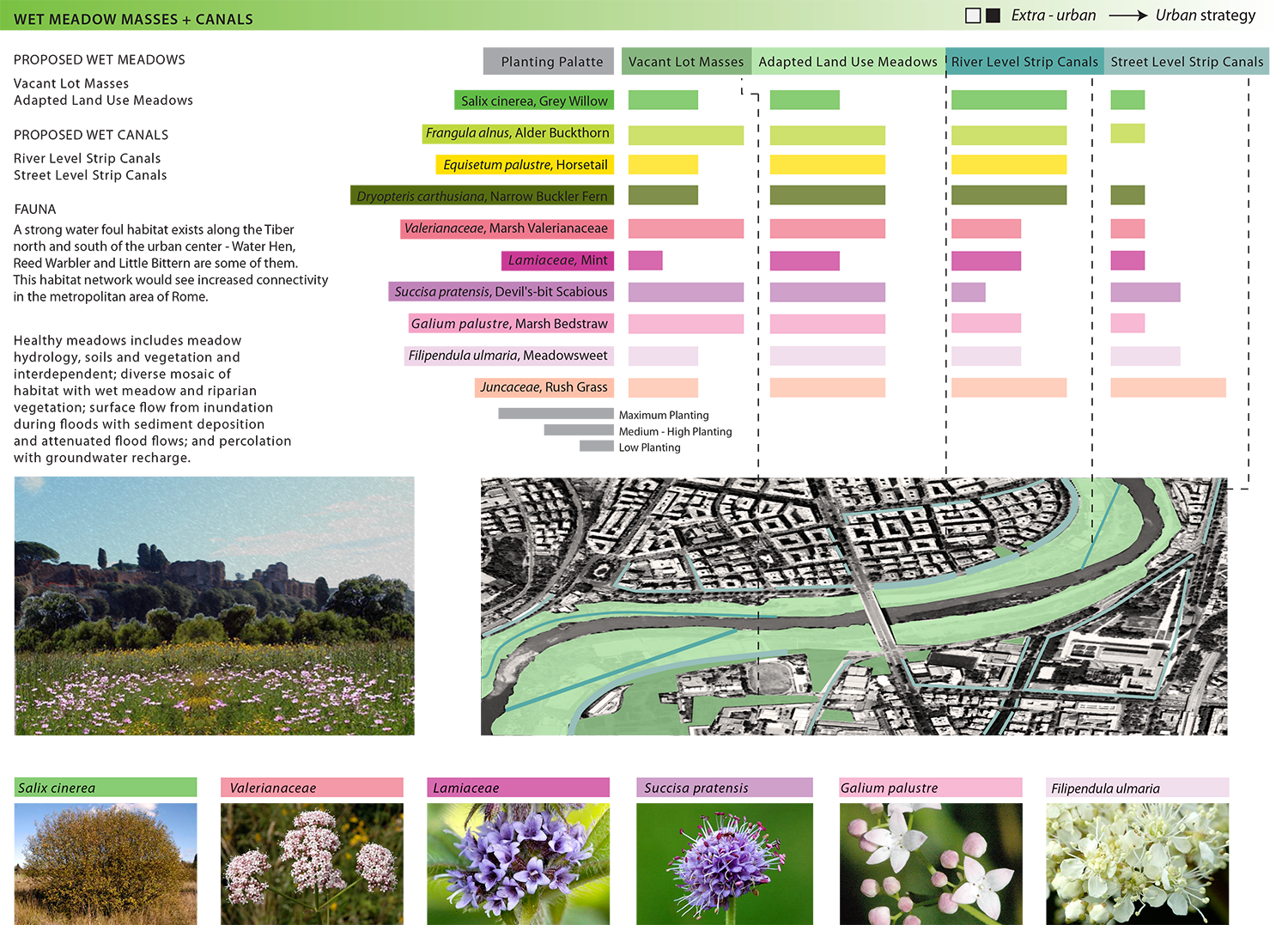Viewport: 1288px width, 925px height.
Task: Open the Lamiaceae purple flower photo
Action: click(519, 864)
